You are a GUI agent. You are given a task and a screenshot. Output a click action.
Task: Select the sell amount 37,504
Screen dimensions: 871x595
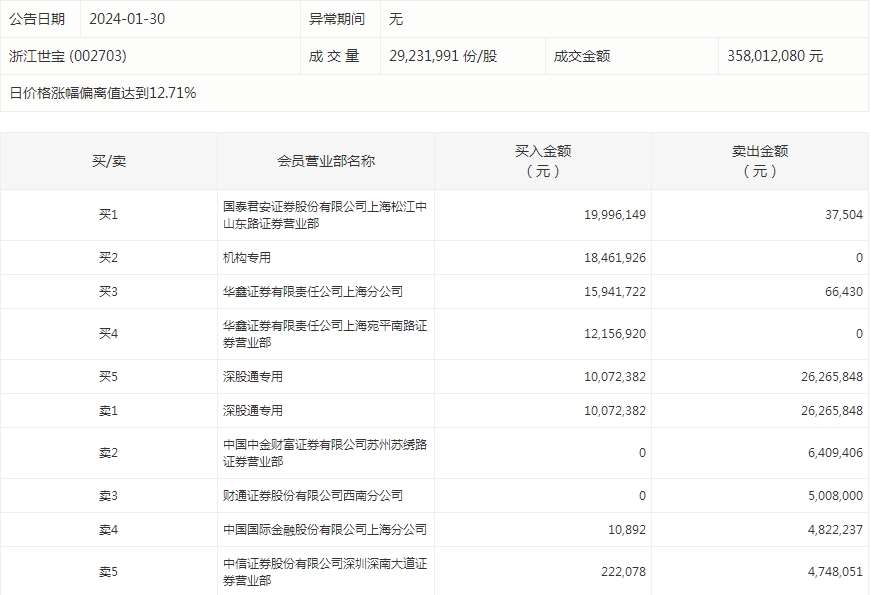[844, 214]
